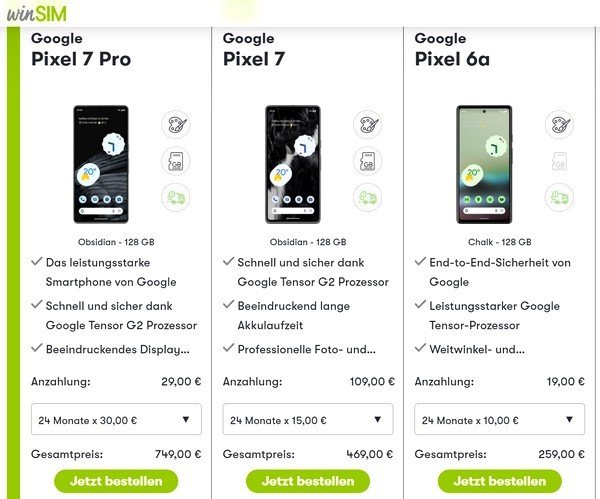The width and height of the screenshot is (600, 499).
Task: Select the storage icon for Pixel 7
Action: [367, 161]
